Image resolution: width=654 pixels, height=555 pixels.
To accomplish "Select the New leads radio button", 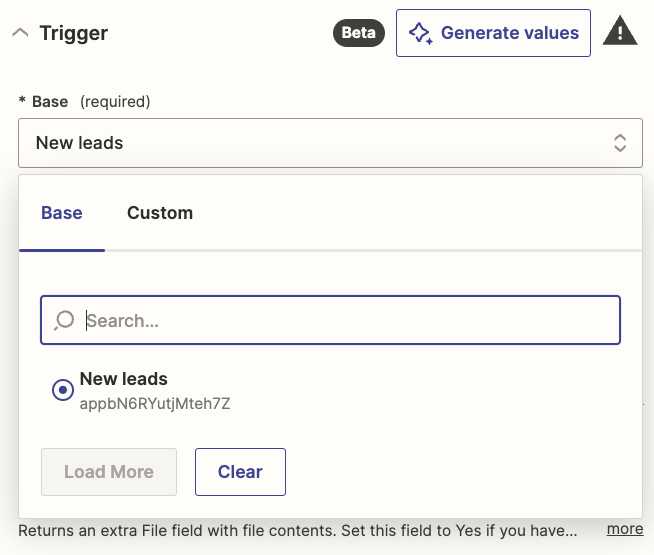I will point(62,390).
